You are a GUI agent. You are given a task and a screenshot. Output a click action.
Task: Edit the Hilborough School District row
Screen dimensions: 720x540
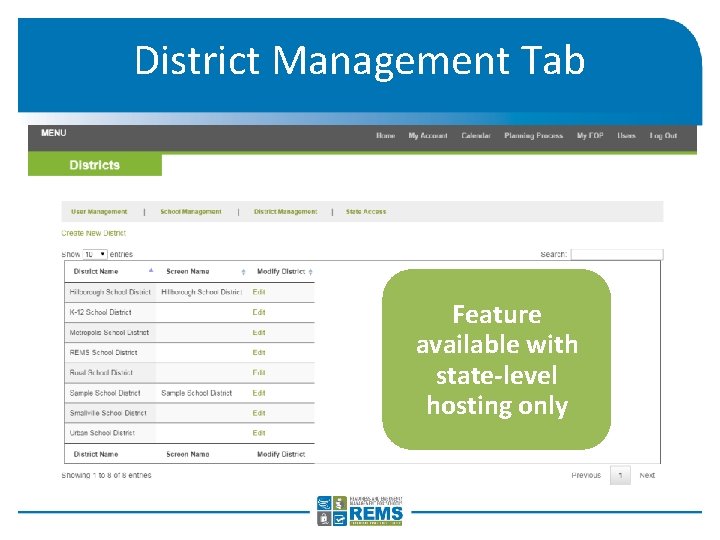click(259, 292)
